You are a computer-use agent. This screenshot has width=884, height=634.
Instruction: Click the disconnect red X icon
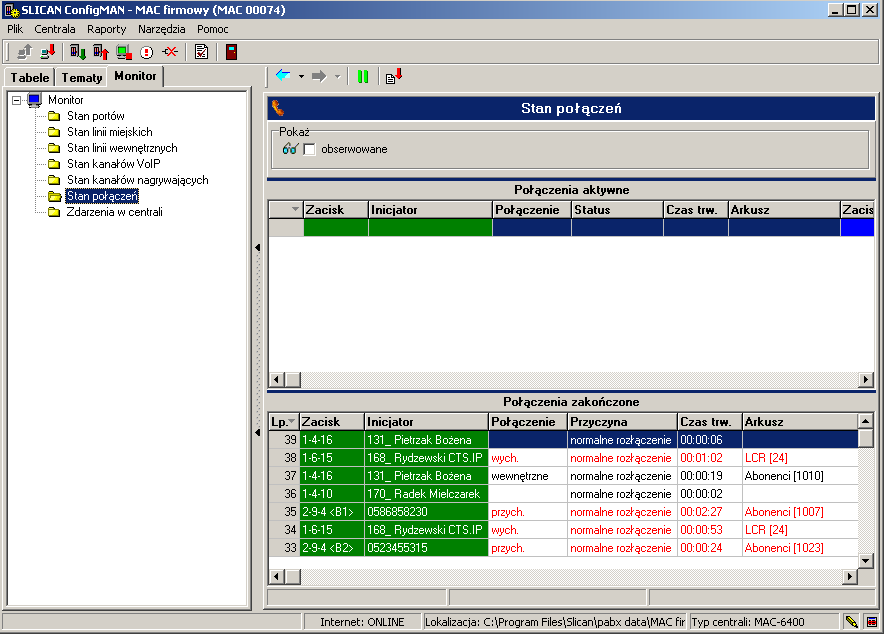pos(170,52)
